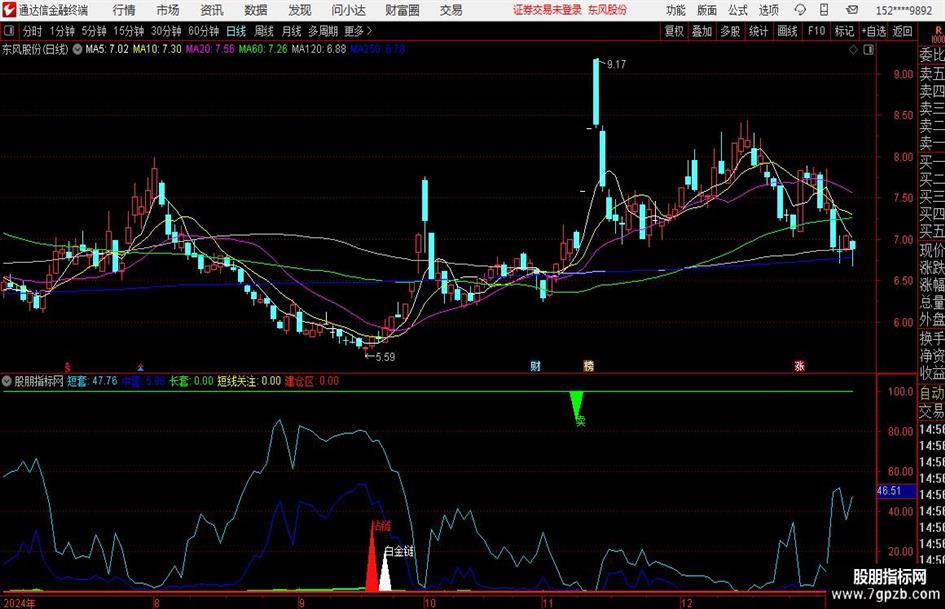Open 多周期 multi-period view
Image resolution: width=945 pixels, height=609 pixels.
tap(323, 31)
